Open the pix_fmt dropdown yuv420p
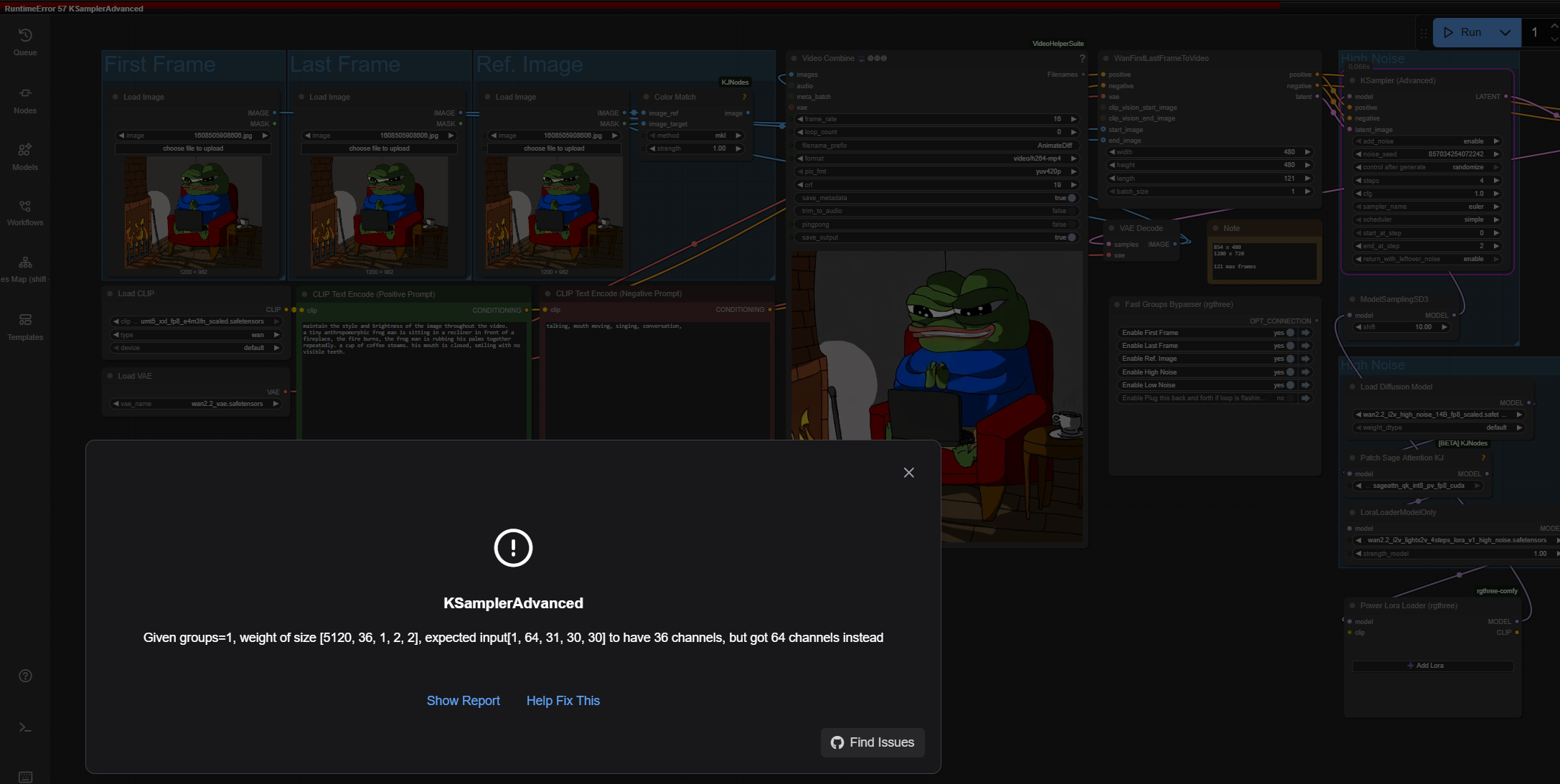 pos(936,171)
